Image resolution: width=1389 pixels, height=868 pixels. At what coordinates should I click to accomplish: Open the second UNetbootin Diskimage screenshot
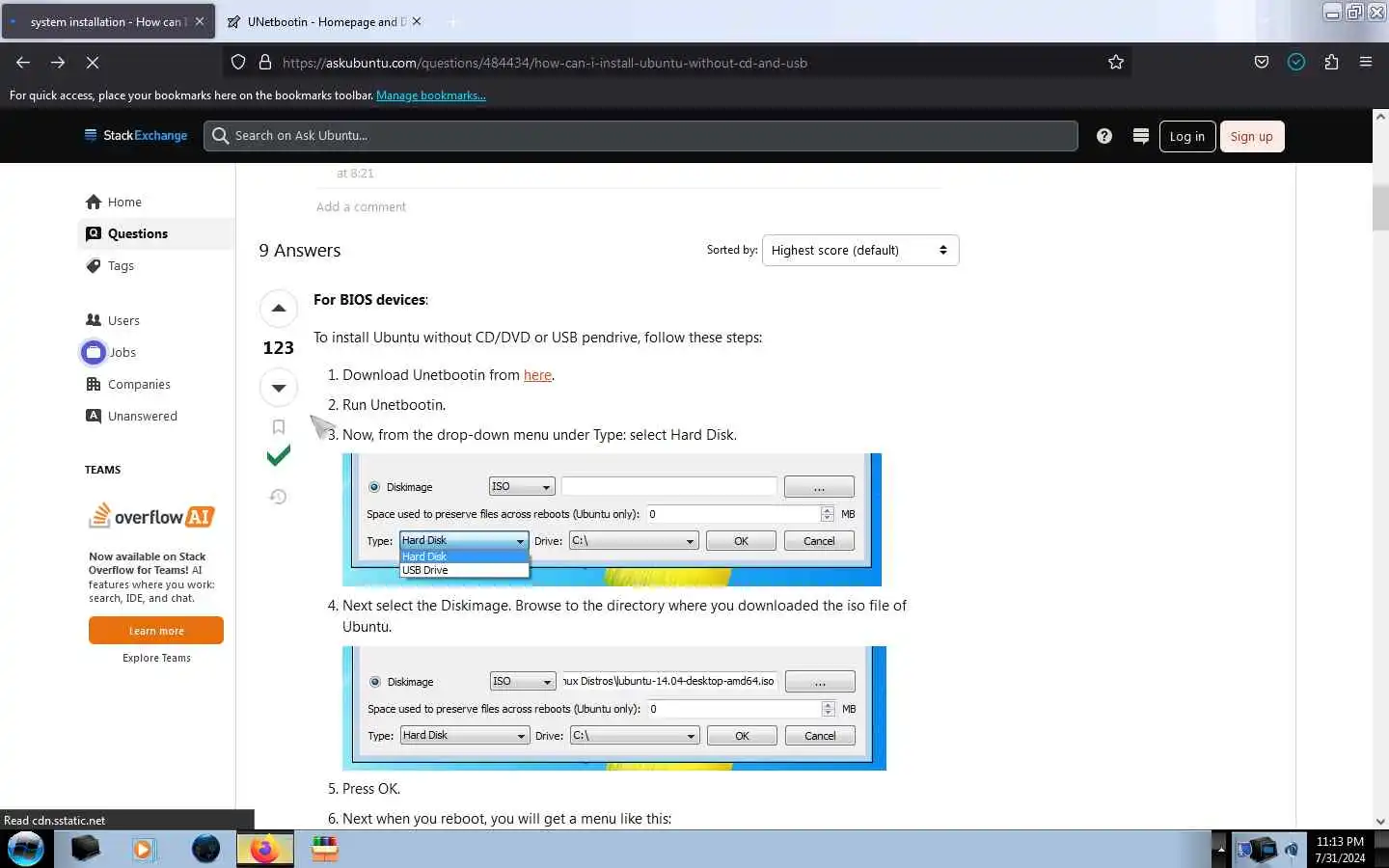click(614, 708)
